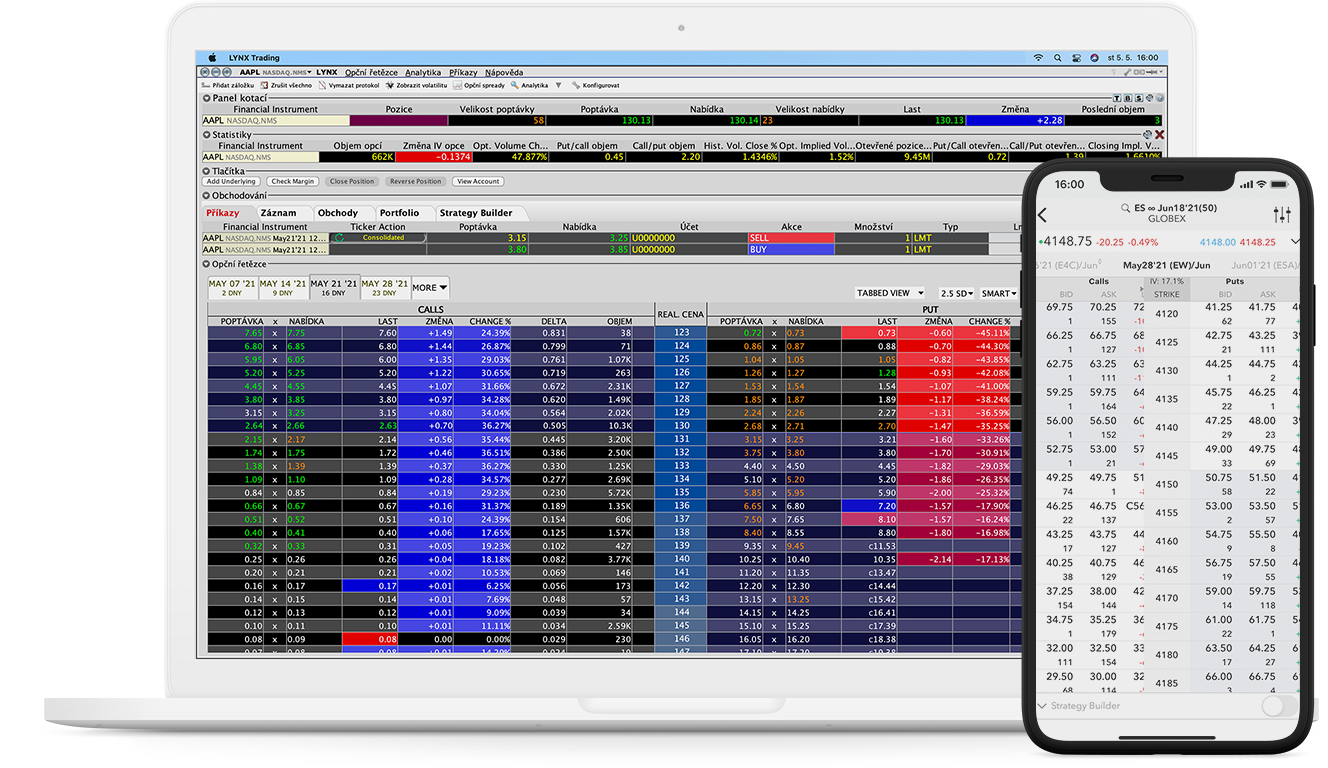The image size is (1328, 768).
Task: Collapse the Panel kotací section
Action: [x=207, y=98]
